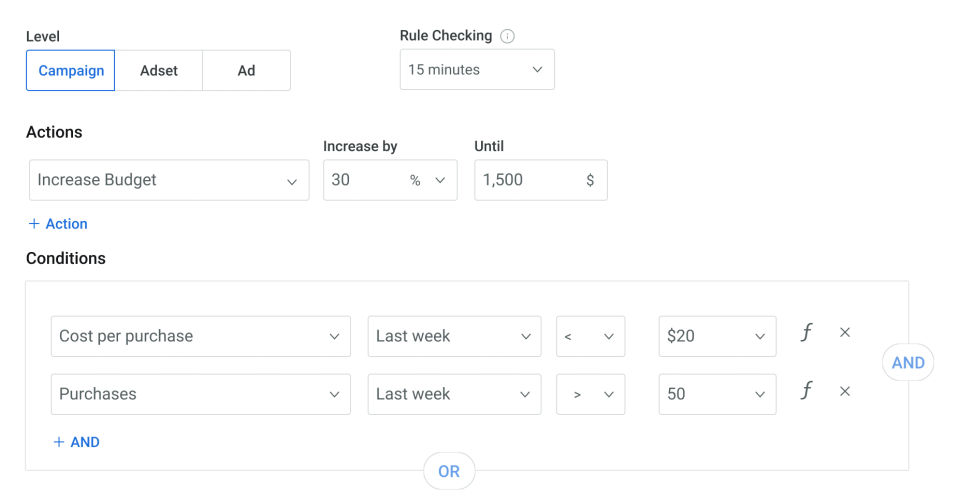The width and height of the screenshot is (960, 504).
Task: Add another AND condition
Action: [76, 442]
